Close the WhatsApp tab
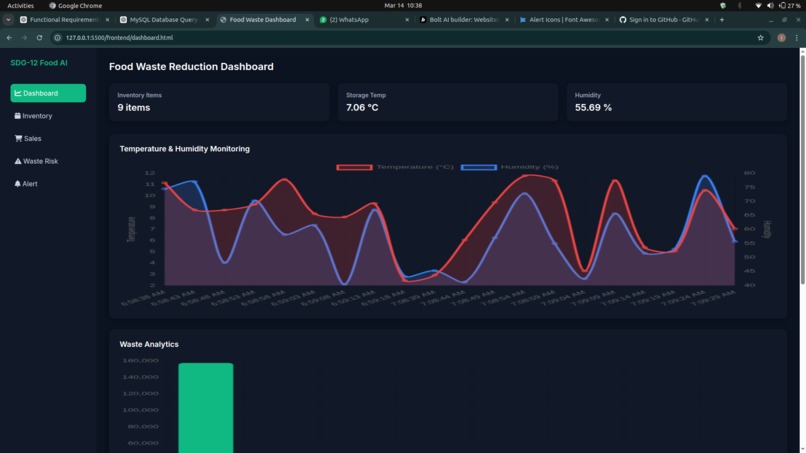806x453 pixels. click(x=407, y=20)
